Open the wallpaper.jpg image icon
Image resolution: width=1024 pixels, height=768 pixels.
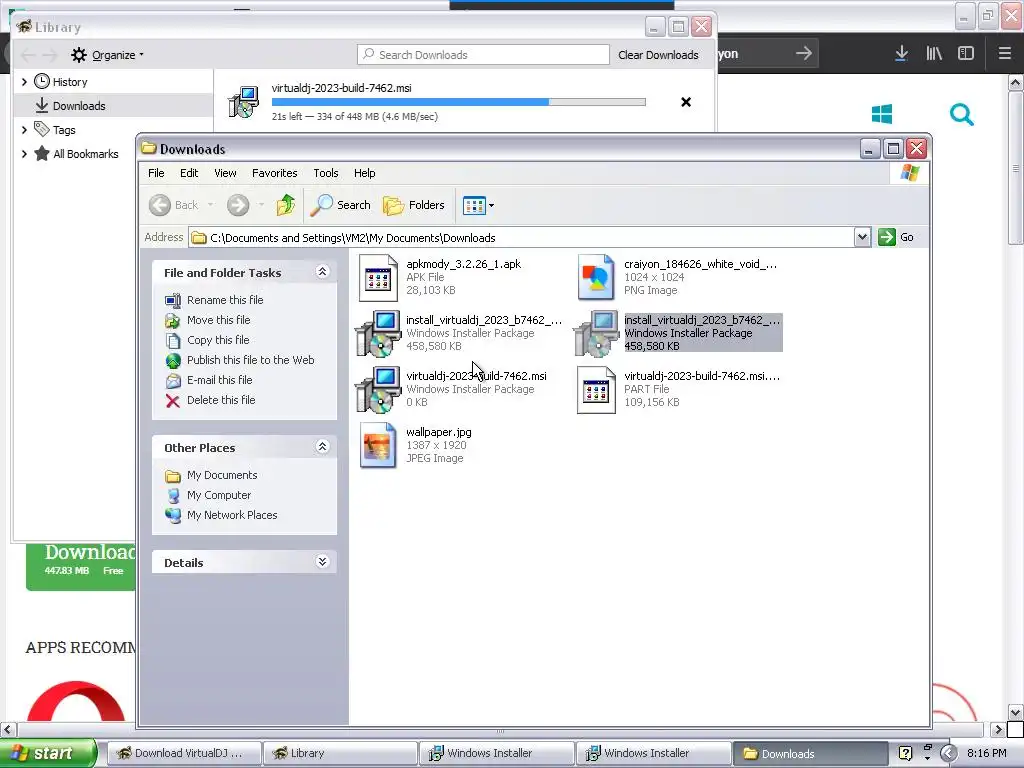click(x=378, y=446)
